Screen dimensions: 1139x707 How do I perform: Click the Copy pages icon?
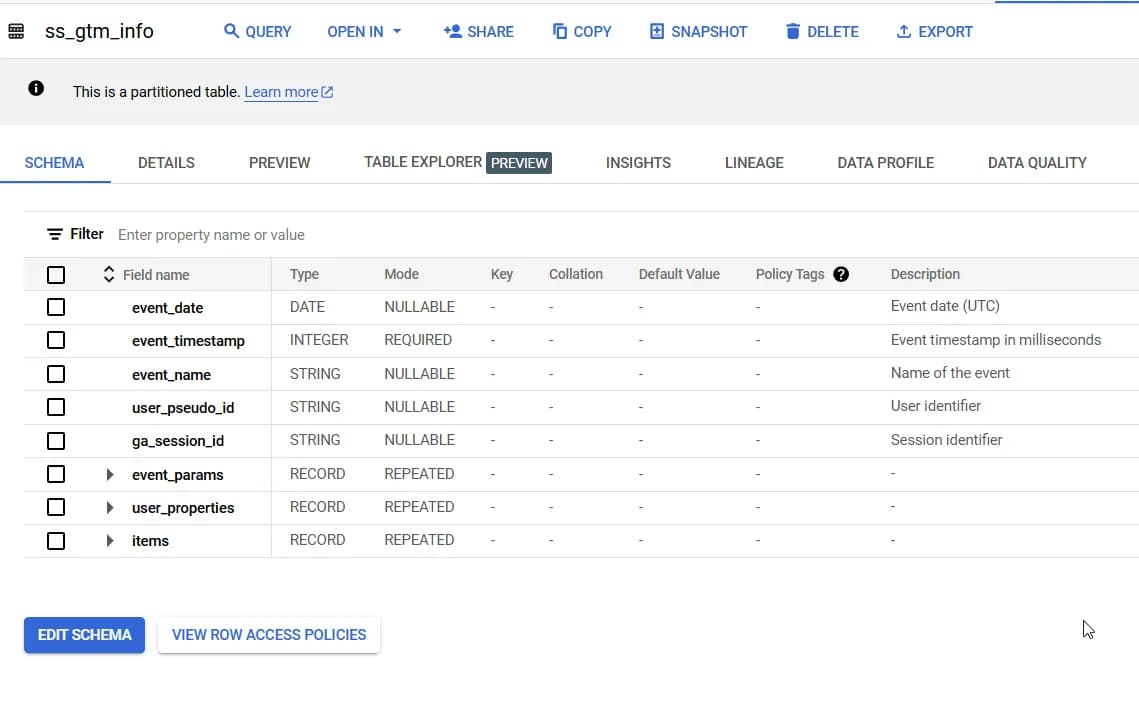[559, 31]
